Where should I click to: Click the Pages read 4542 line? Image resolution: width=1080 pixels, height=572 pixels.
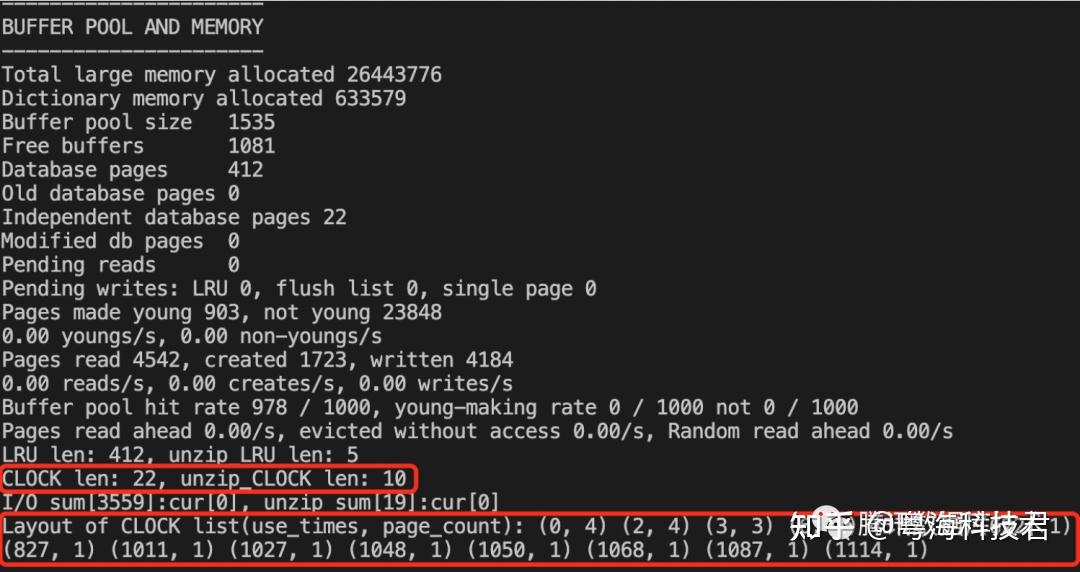(x=257, y=360)
